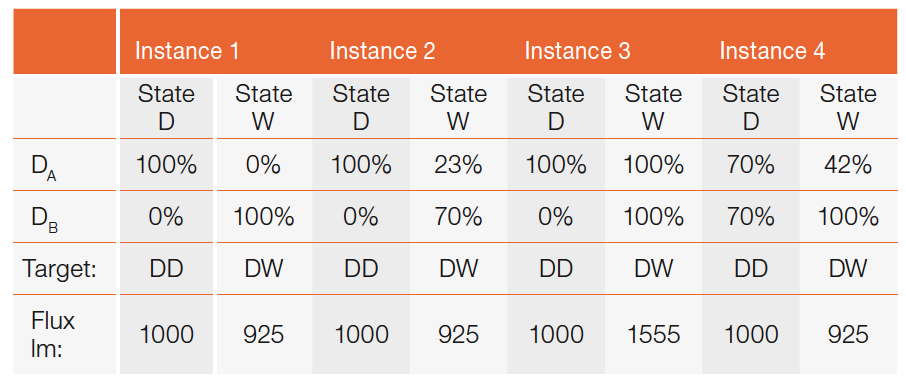
Task: Click the blank orange top-left header cell
Action: [x=65, y=41]
